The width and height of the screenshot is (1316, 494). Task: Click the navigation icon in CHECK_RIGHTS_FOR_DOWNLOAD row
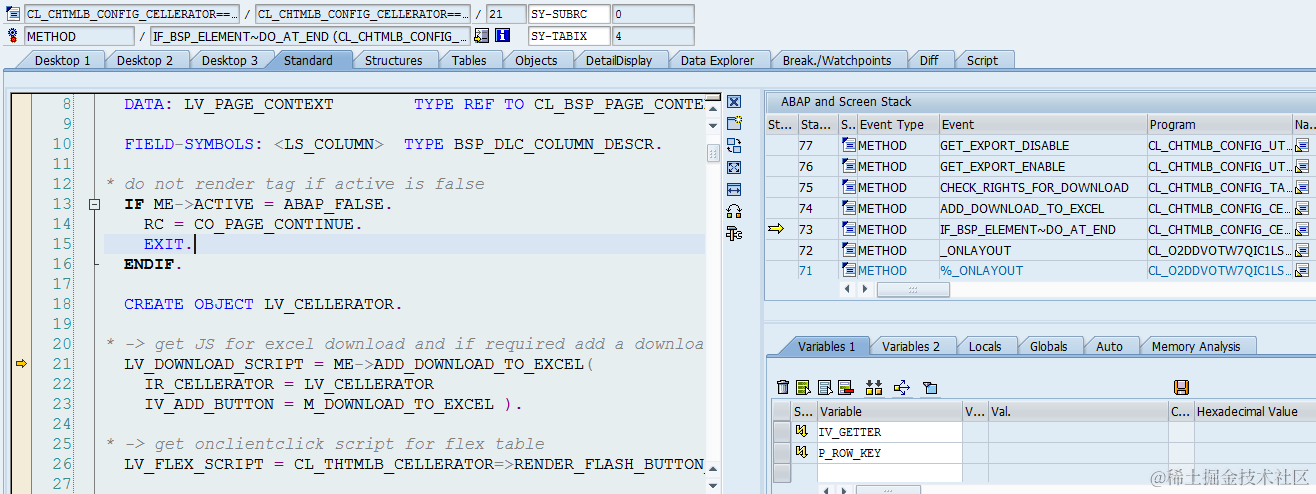click(x=1302, y=188)
